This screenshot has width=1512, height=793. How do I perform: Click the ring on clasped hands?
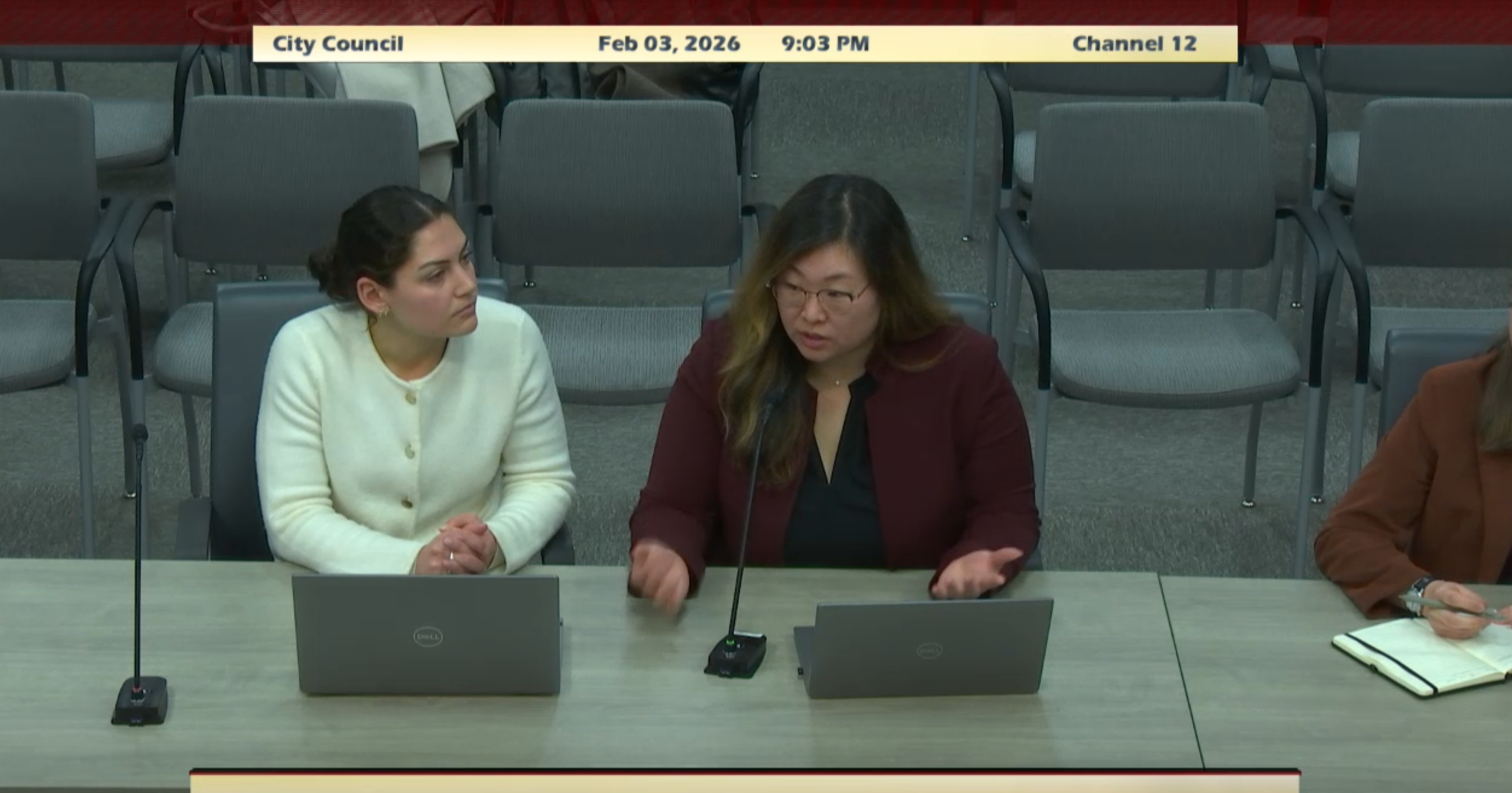452,555
